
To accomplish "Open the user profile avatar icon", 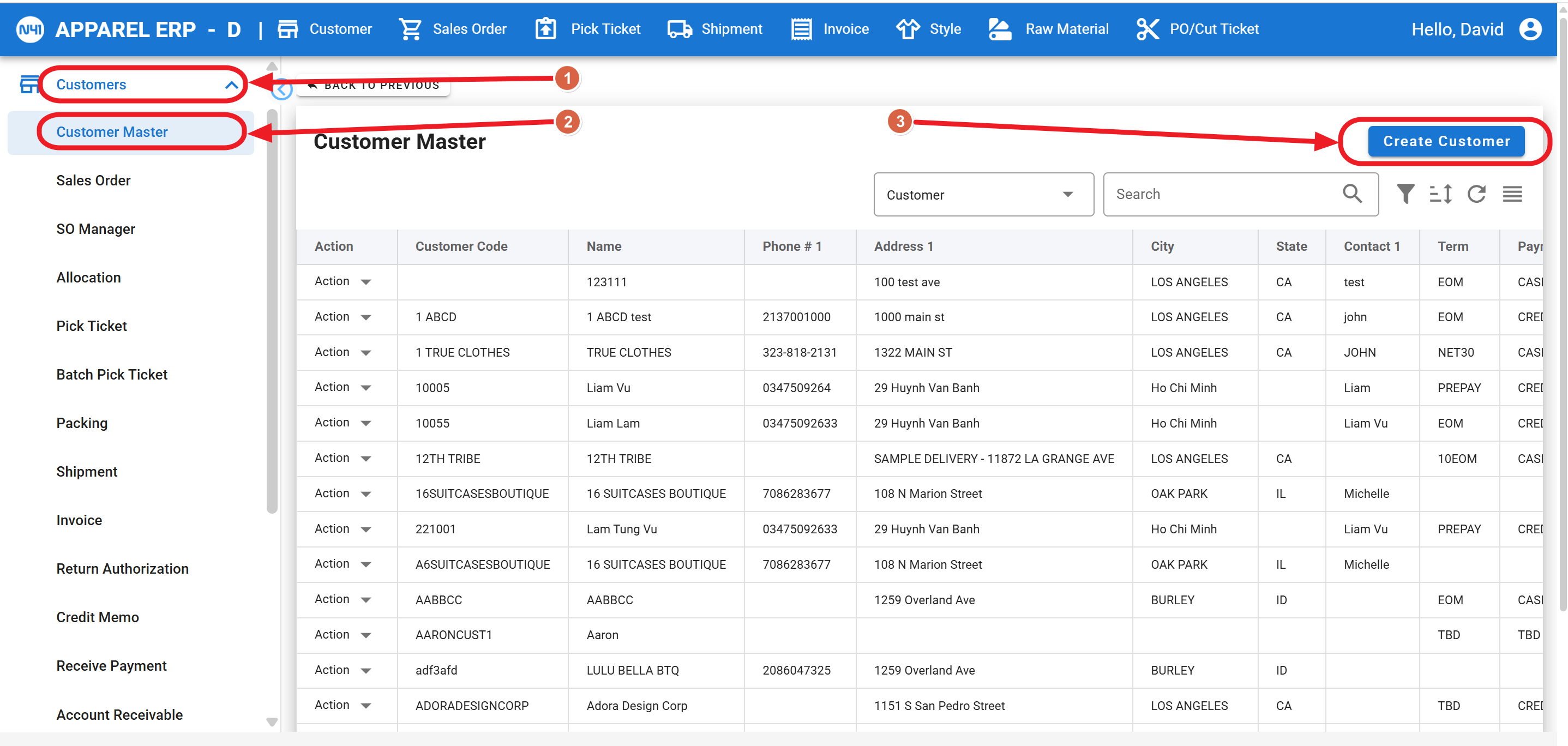I will pyautogui.click(x=1530, y=28).
